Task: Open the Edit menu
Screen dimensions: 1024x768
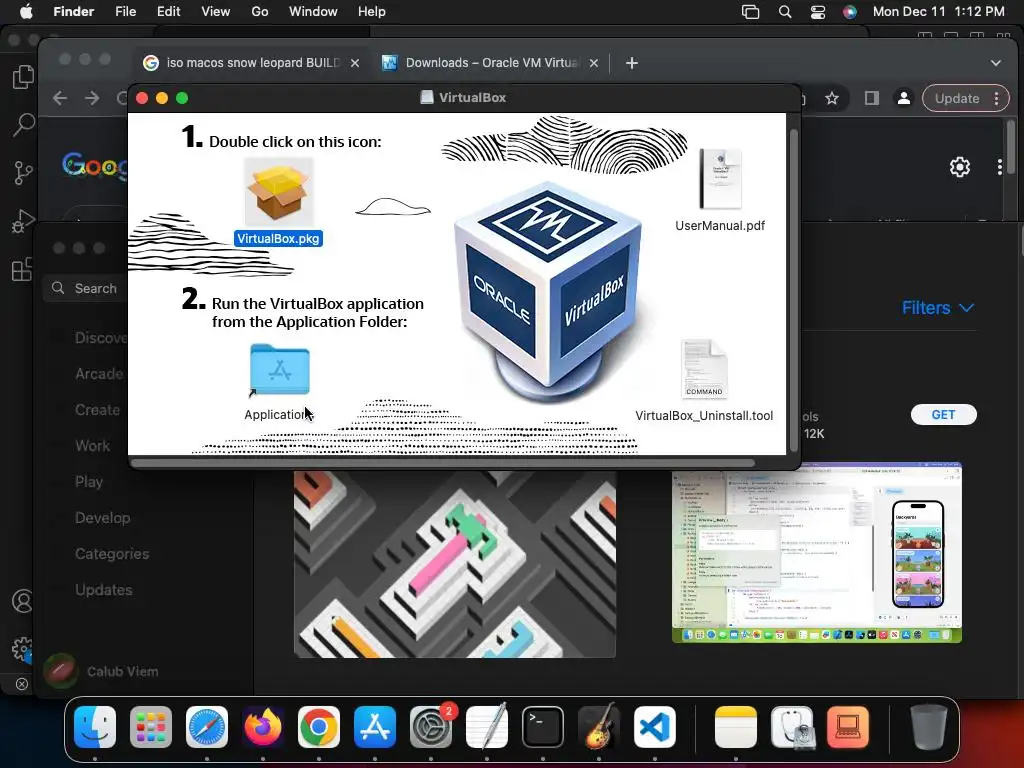Action: [168, 12]
